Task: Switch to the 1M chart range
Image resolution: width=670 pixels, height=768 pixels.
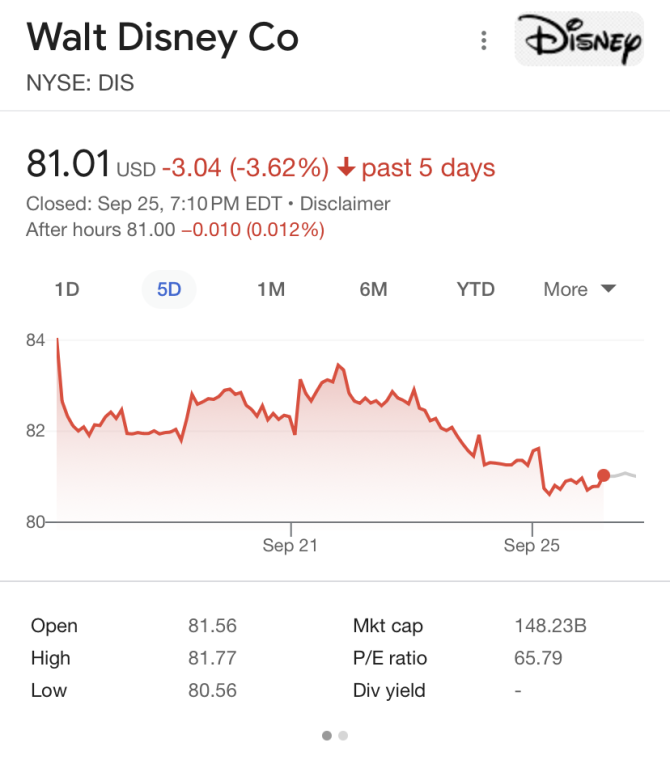Action: click(x=271, y=290)
